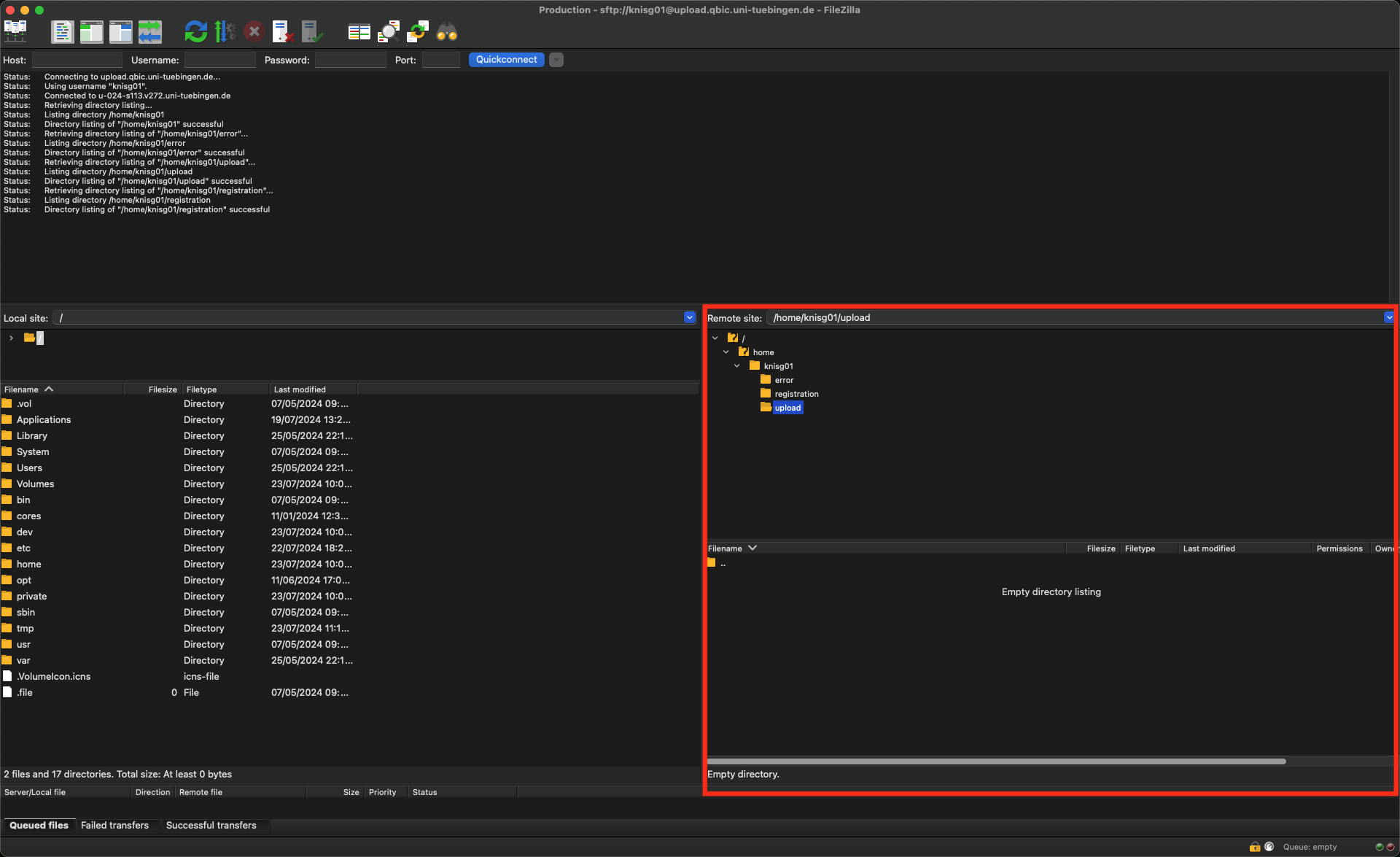Click the .VolumeIcon.icns file icon
The image size is (1400, 857).
click(7, 676)
